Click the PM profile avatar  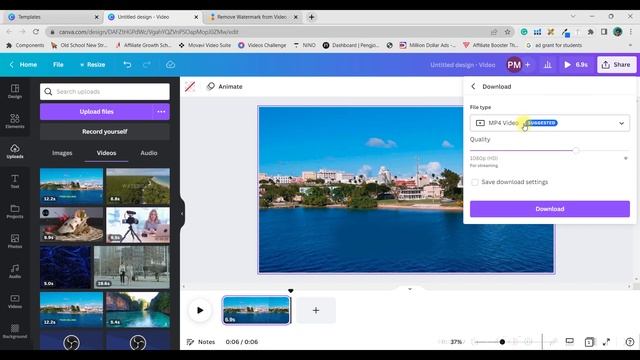point(514,64)
